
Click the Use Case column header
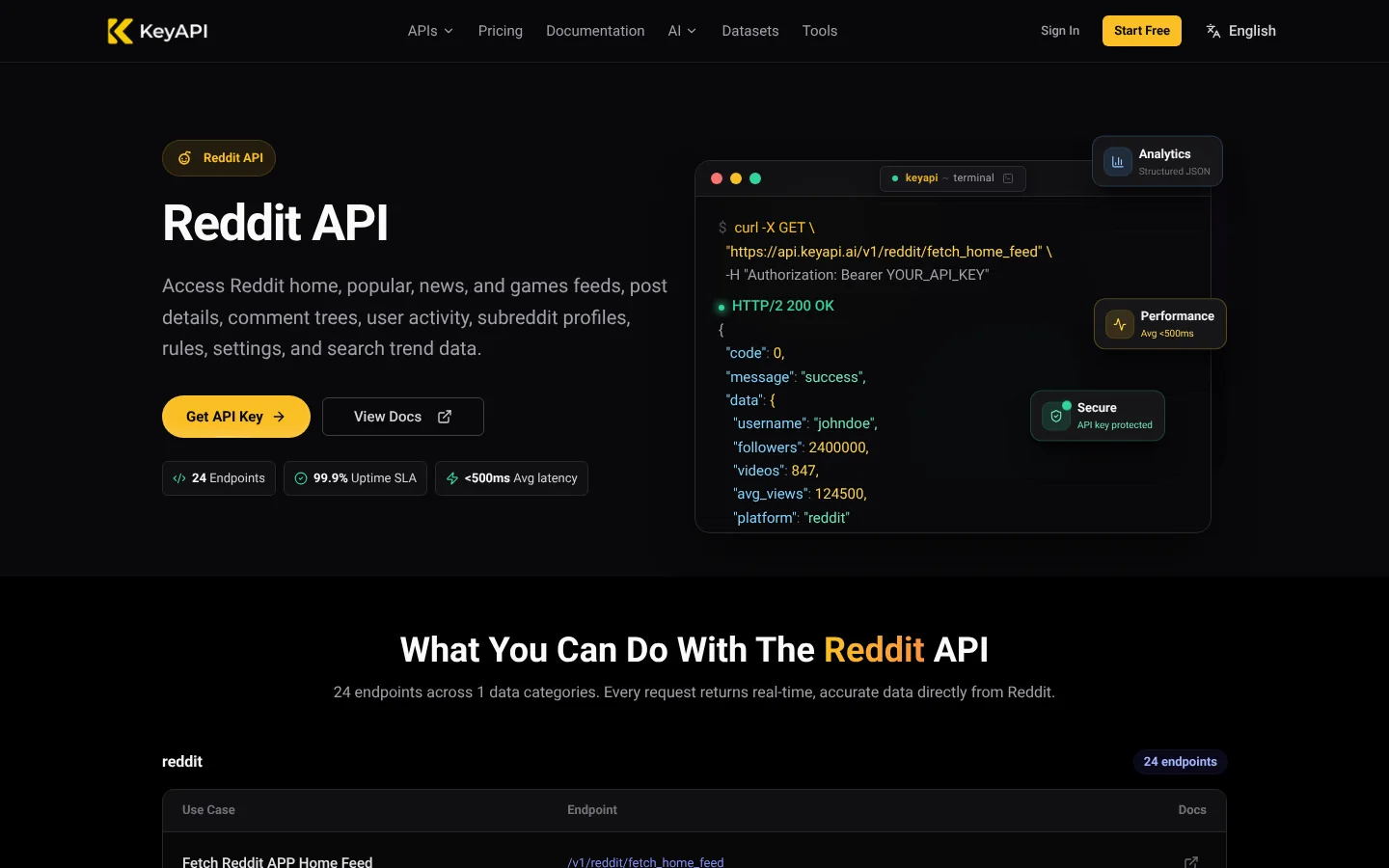[x=208, y=810]
